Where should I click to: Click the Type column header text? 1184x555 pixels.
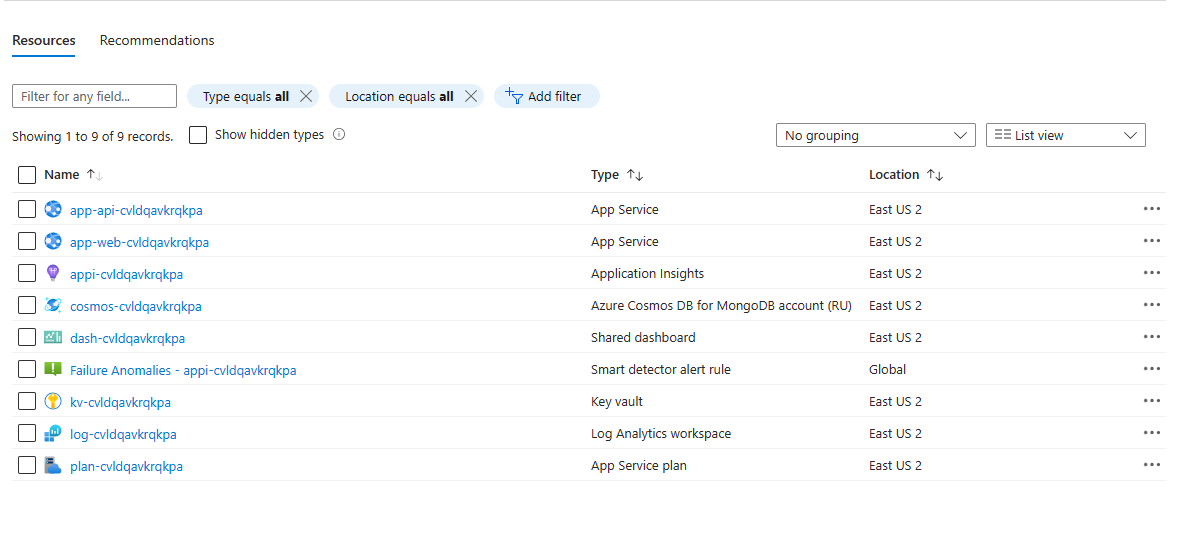(605, 174)
